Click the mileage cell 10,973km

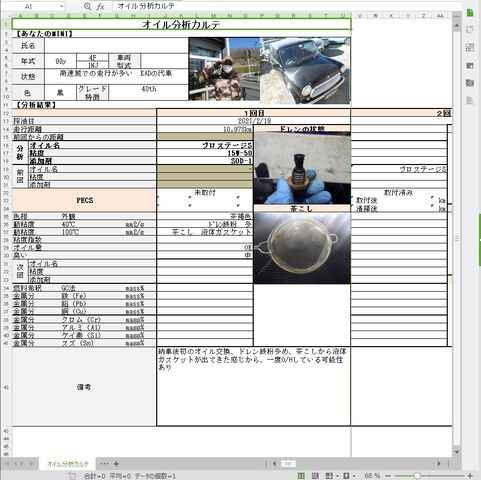point(205,129)
